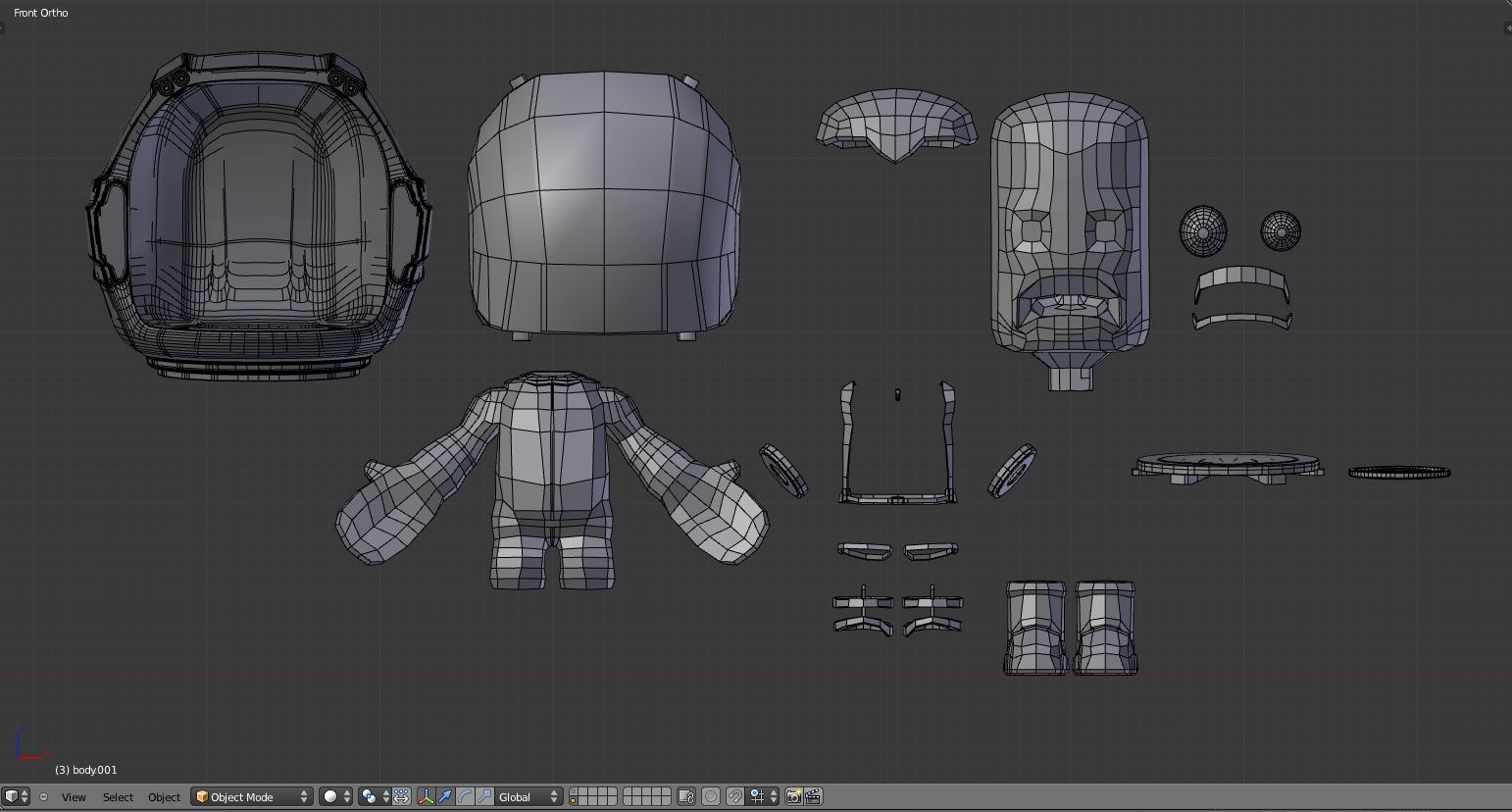
Task: Click the snap target element icon
Action: click(x=758, y=796)
